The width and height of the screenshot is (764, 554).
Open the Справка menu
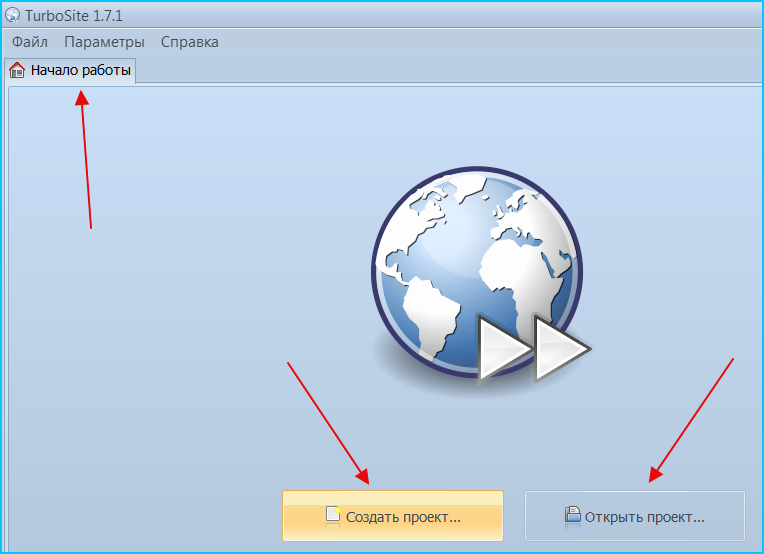tap(190, 42)
